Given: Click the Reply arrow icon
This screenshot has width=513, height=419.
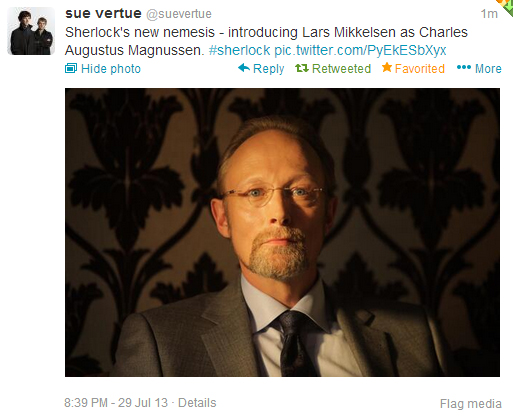Looking at the screenshot, I should click(x=244, y=68).
